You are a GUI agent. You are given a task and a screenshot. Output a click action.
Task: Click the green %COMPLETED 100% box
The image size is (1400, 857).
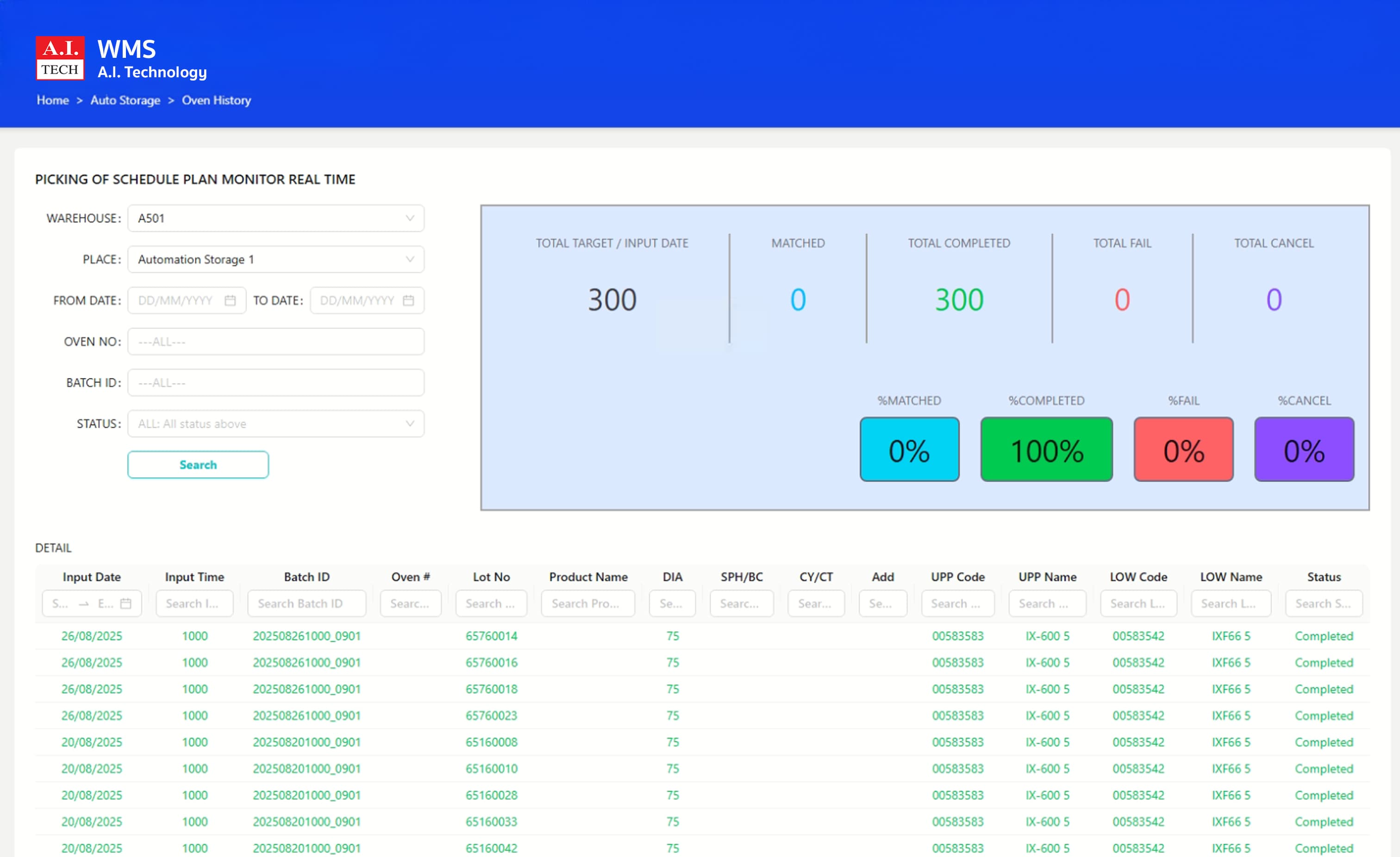coord(1047,449)
